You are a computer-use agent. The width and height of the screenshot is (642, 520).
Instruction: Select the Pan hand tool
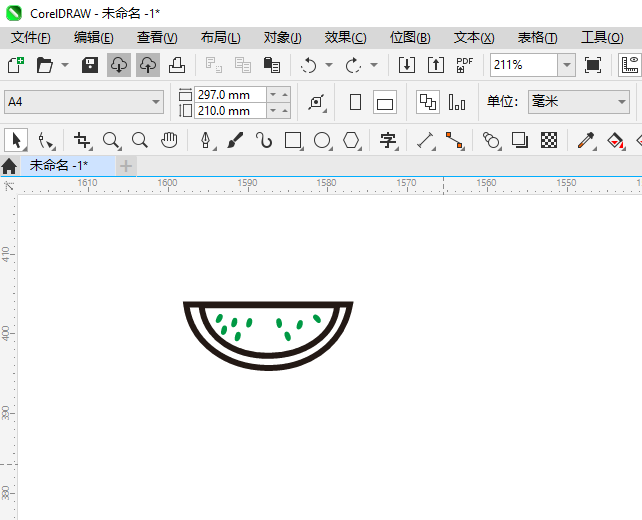coord(169,140)
